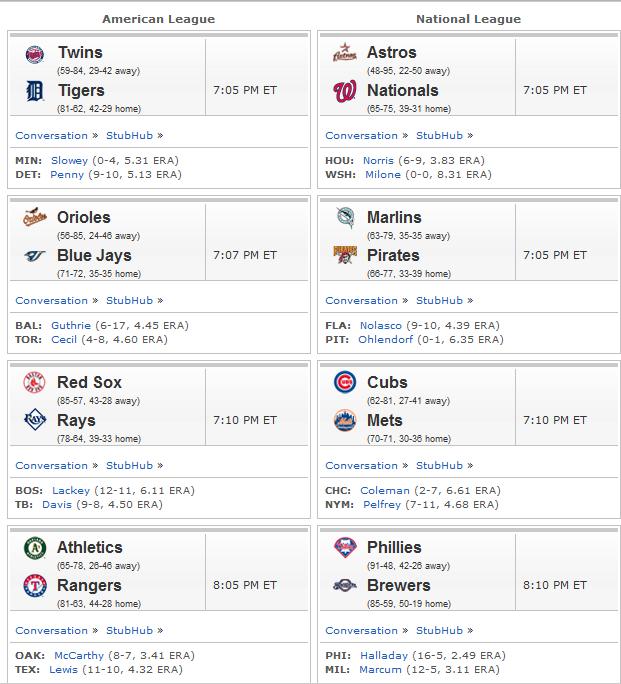Click the Texas Rangers logo
The height and width of the screenshot is (684, 621).
tap(35, 585)
